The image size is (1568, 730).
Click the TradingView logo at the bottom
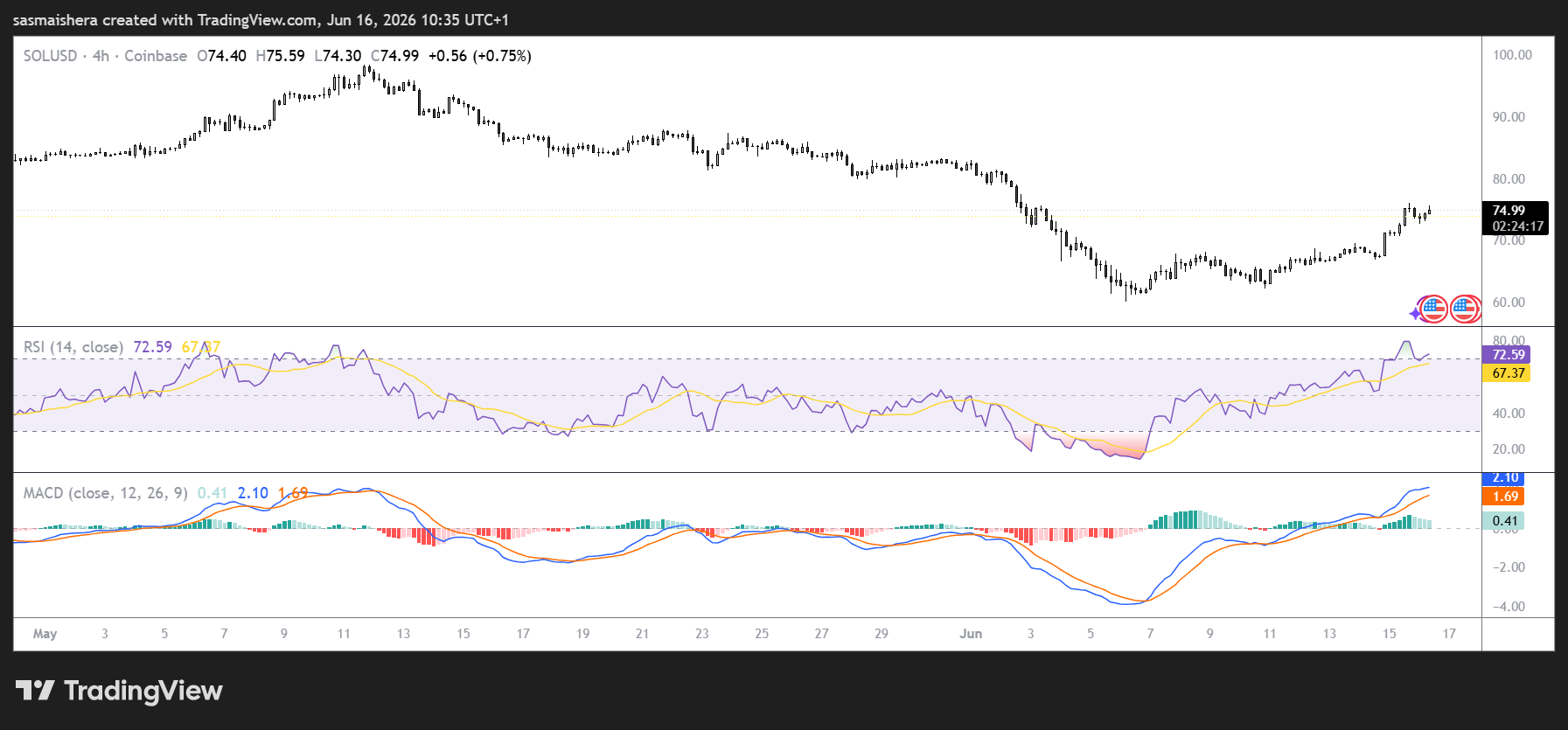119,691
